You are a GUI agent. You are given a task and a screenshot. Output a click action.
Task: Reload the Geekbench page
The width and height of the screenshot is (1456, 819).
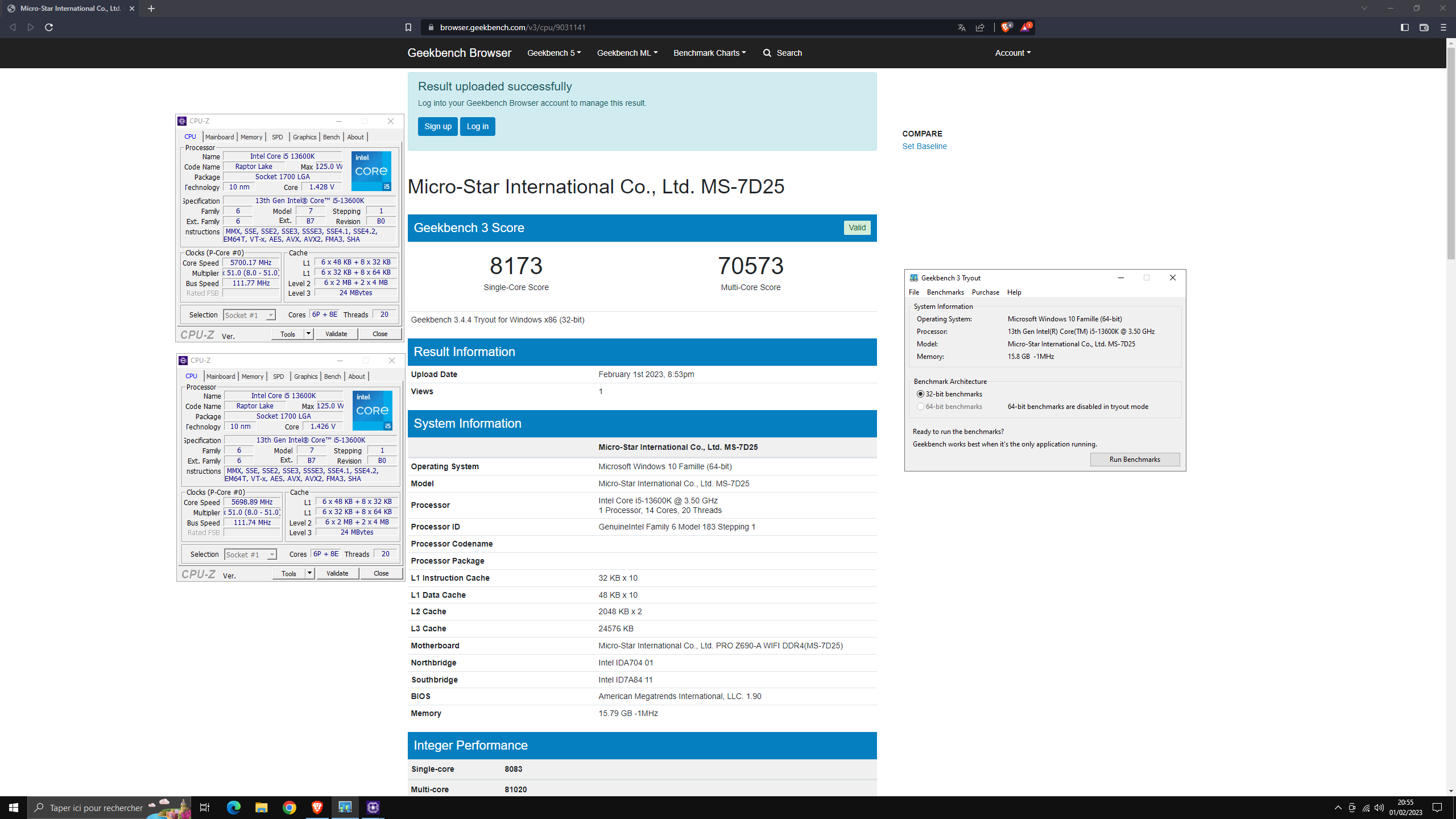tap(49, 27)
